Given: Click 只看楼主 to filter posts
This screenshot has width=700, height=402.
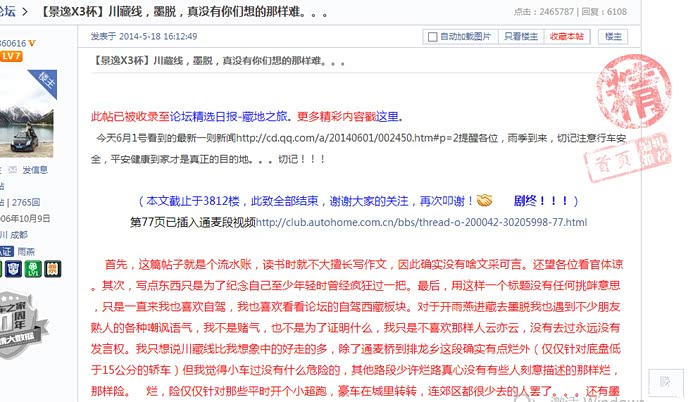Looking at the screenshot, I should point(520,37).
